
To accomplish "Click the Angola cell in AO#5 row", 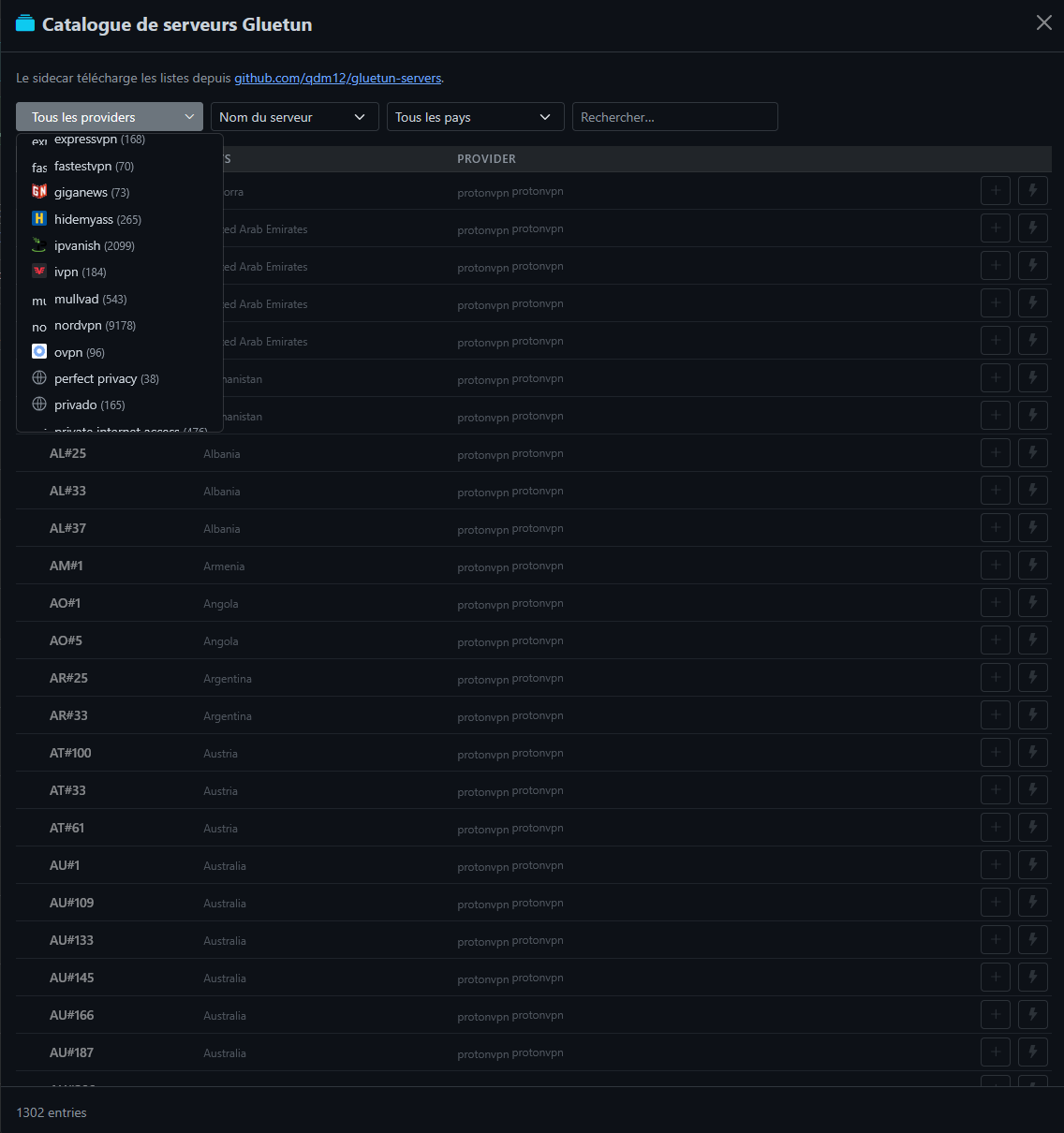I will tap(221, 641).
